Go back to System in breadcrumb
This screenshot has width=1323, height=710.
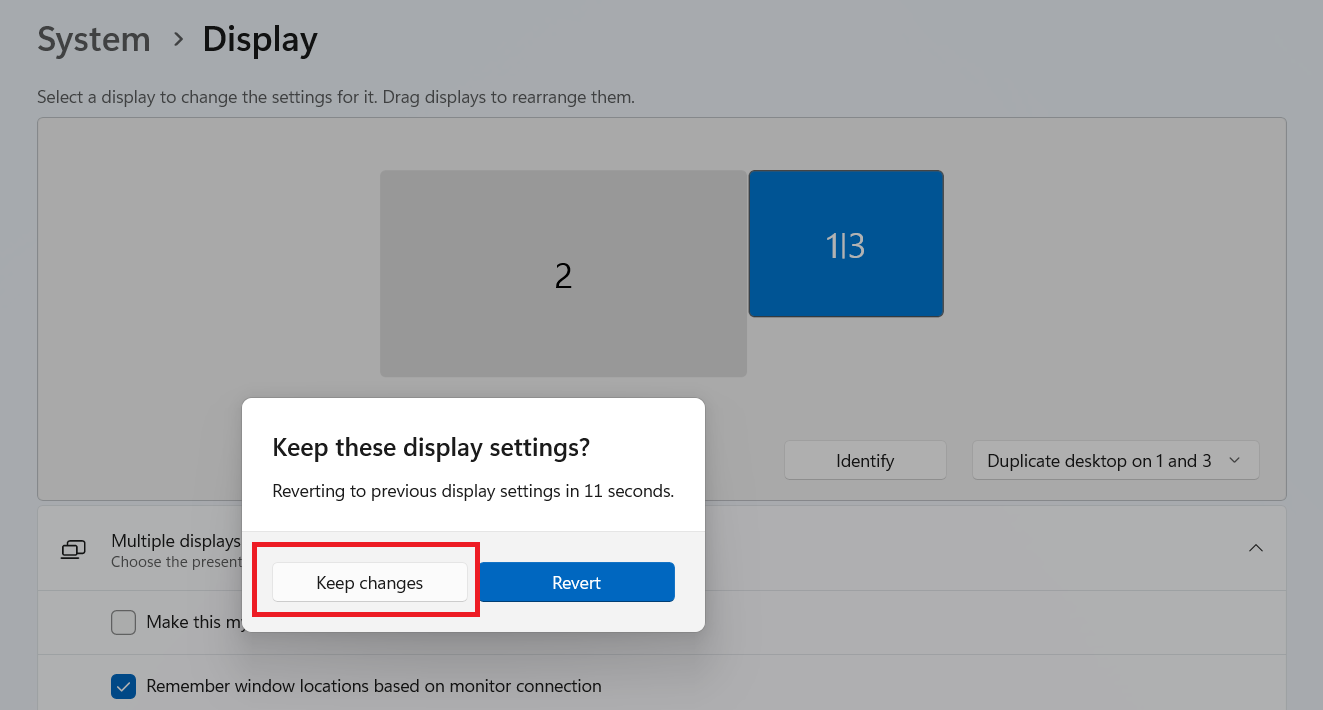click(94, 40)
